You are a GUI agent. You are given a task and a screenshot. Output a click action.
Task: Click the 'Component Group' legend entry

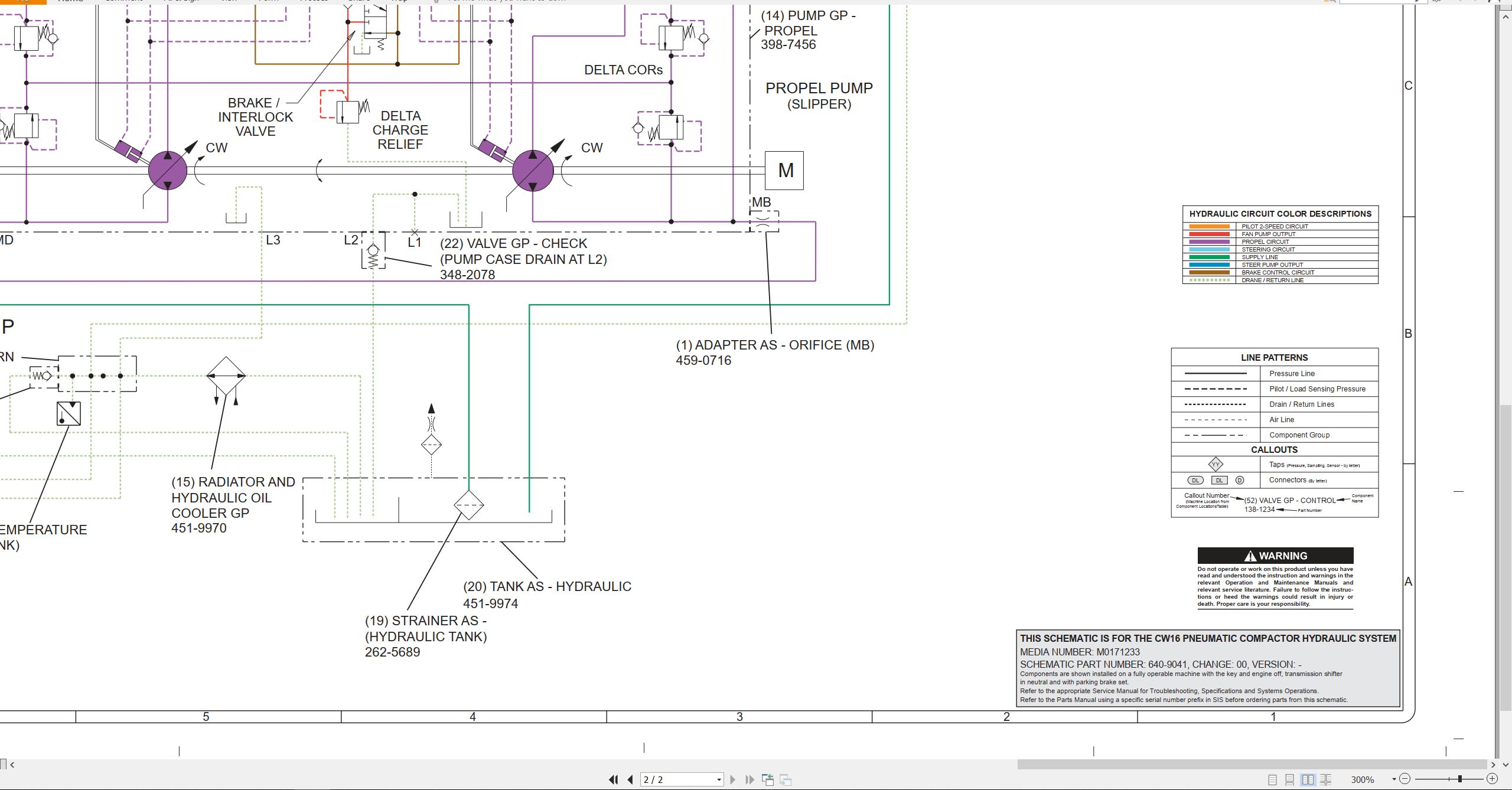click(1299, 435)
